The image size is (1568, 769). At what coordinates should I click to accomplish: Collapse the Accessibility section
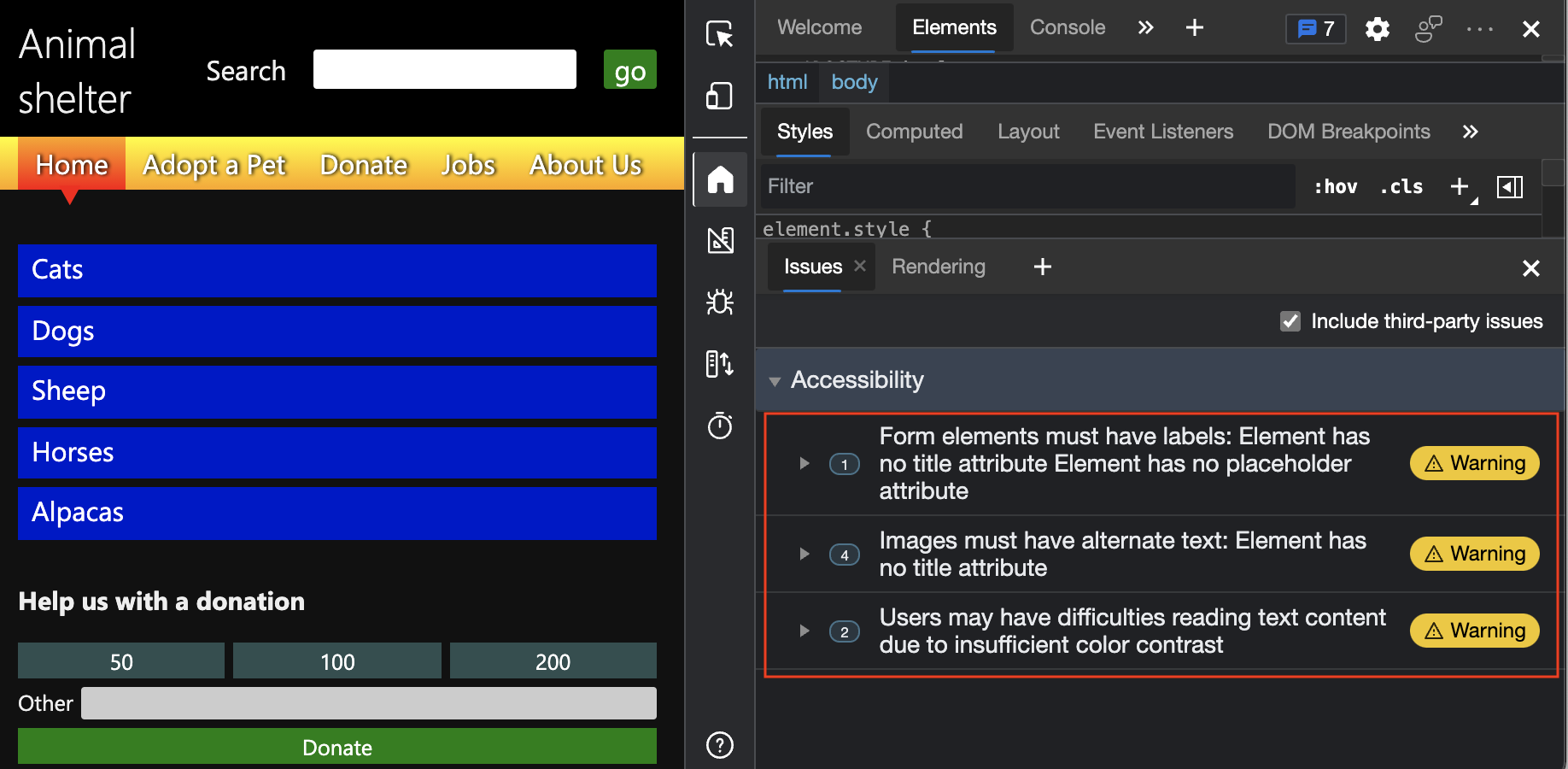tap(775, 381)
